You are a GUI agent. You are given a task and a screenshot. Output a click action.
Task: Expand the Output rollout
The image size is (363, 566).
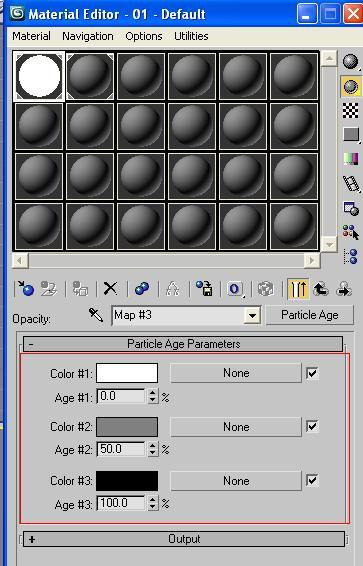(184, 539)
